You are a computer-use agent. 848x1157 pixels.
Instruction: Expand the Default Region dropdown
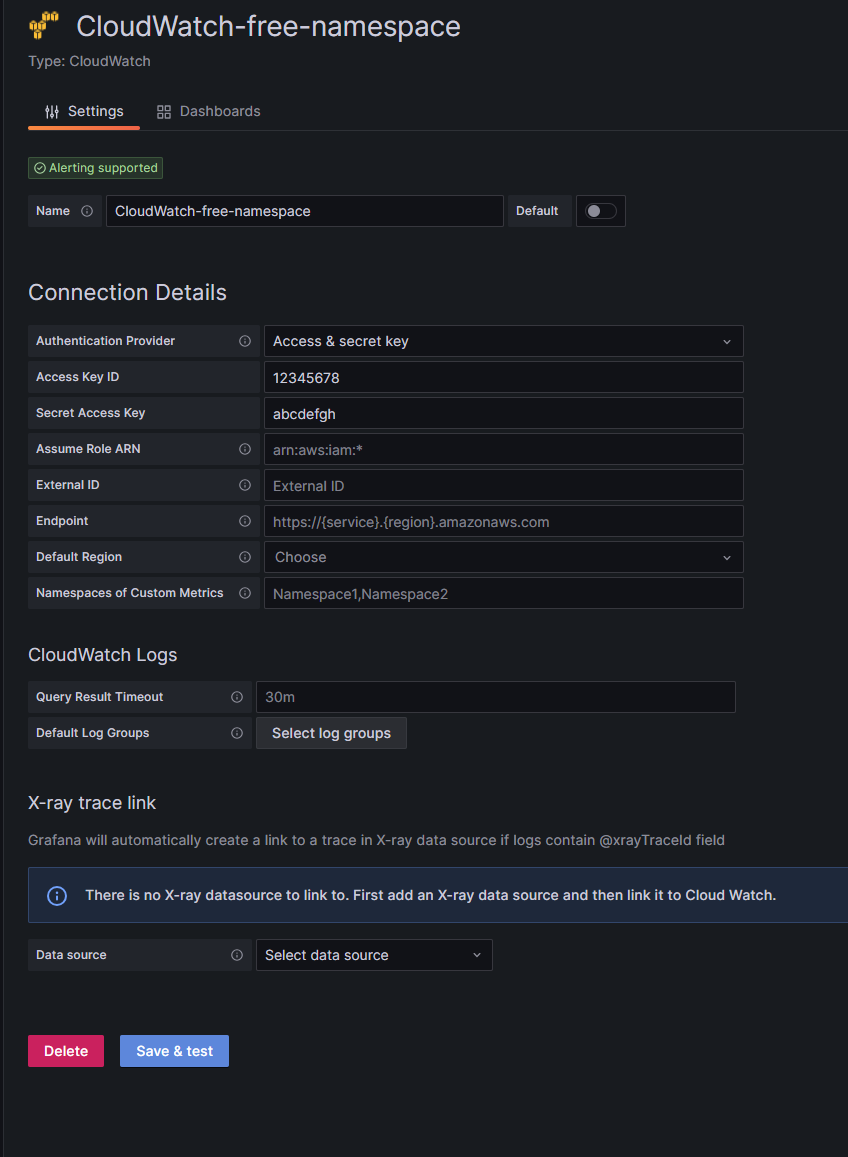[503, 557]
